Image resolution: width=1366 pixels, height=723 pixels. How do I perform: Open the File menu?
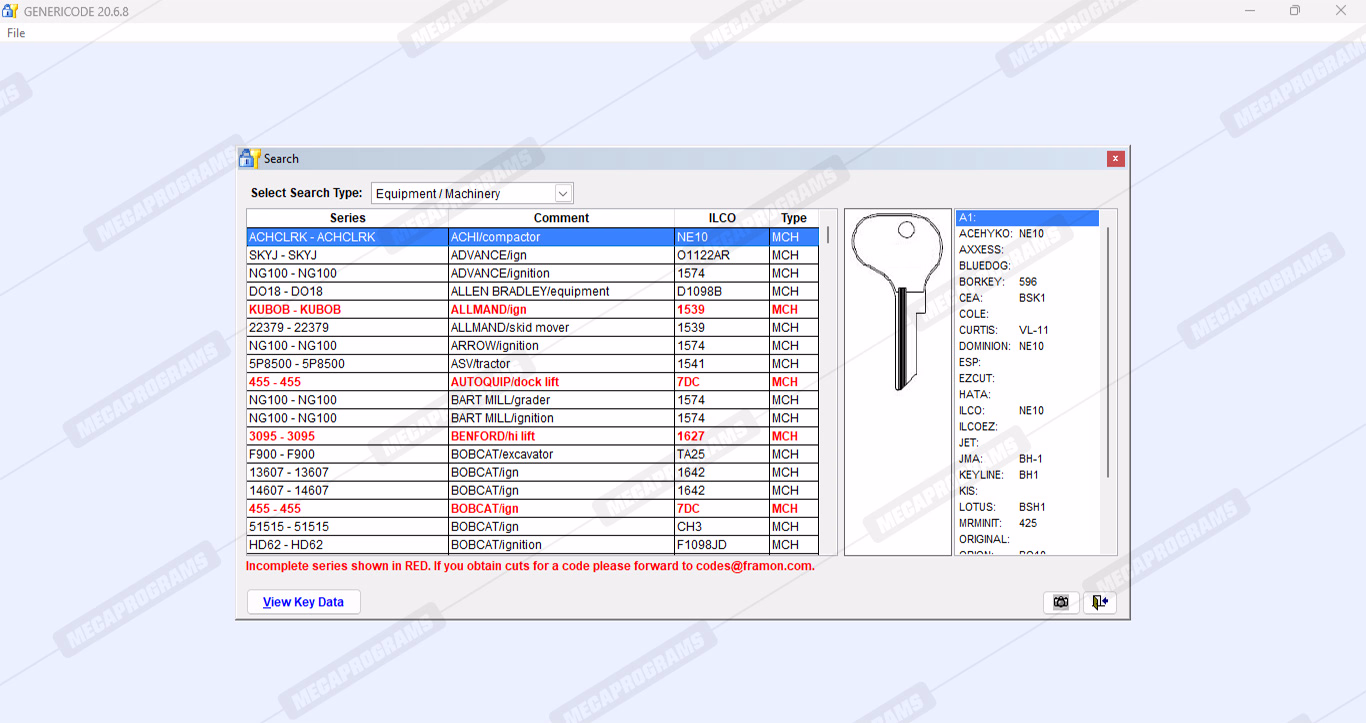(16, 33)
